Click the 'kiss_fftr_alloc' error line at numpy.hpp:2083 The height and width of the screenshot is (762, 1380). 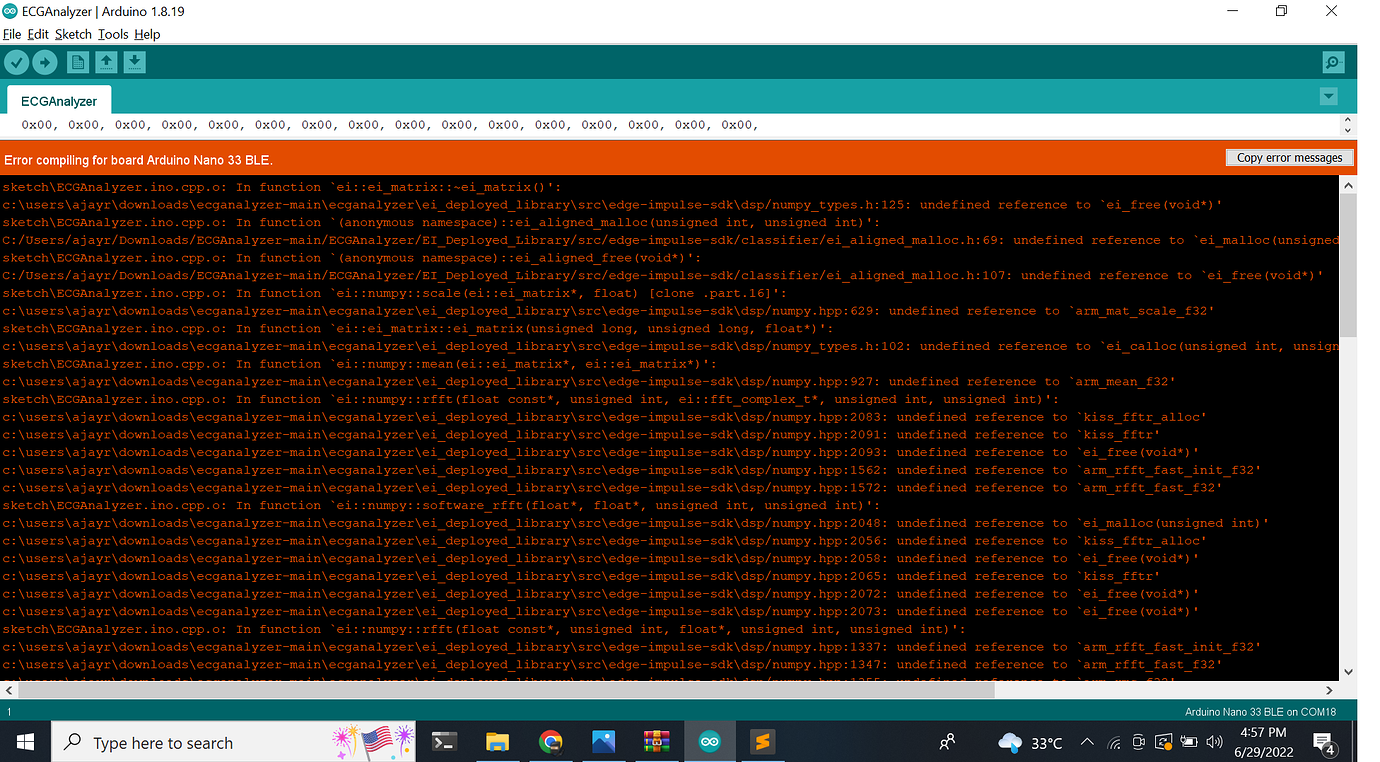coord(604,417)
